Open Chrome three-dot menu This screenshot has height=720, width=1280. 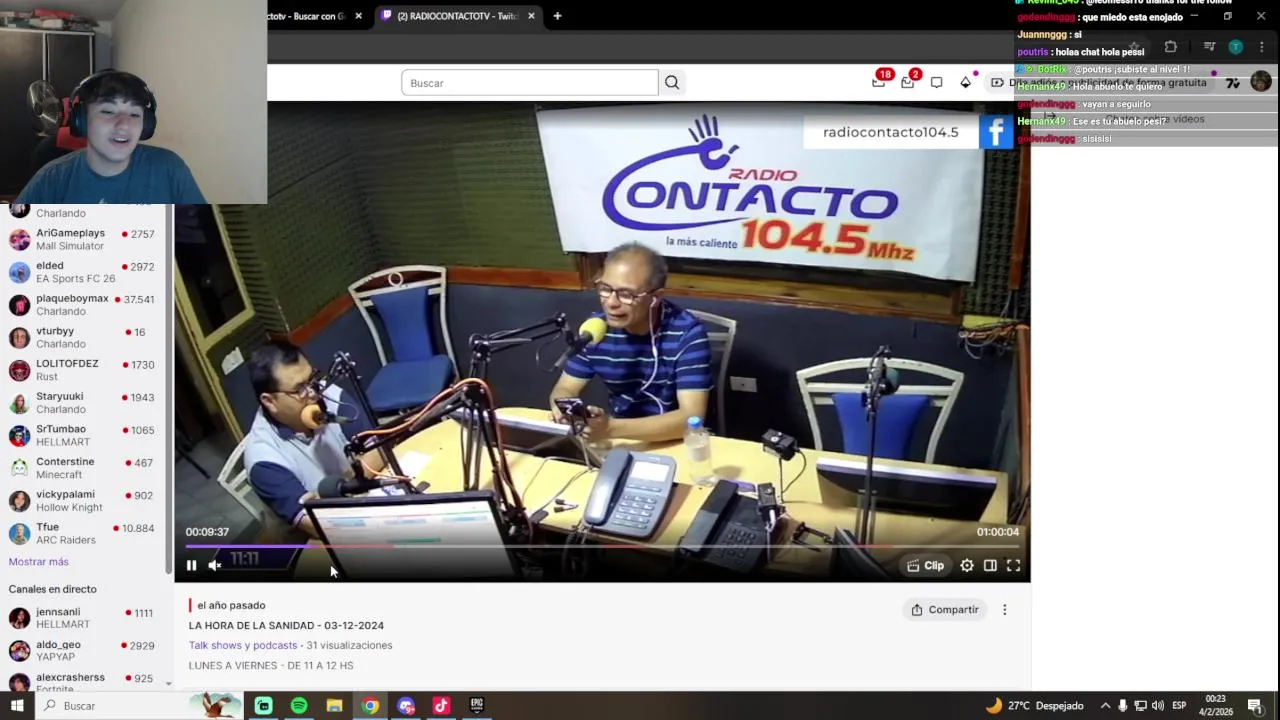tap(1261, 47)
